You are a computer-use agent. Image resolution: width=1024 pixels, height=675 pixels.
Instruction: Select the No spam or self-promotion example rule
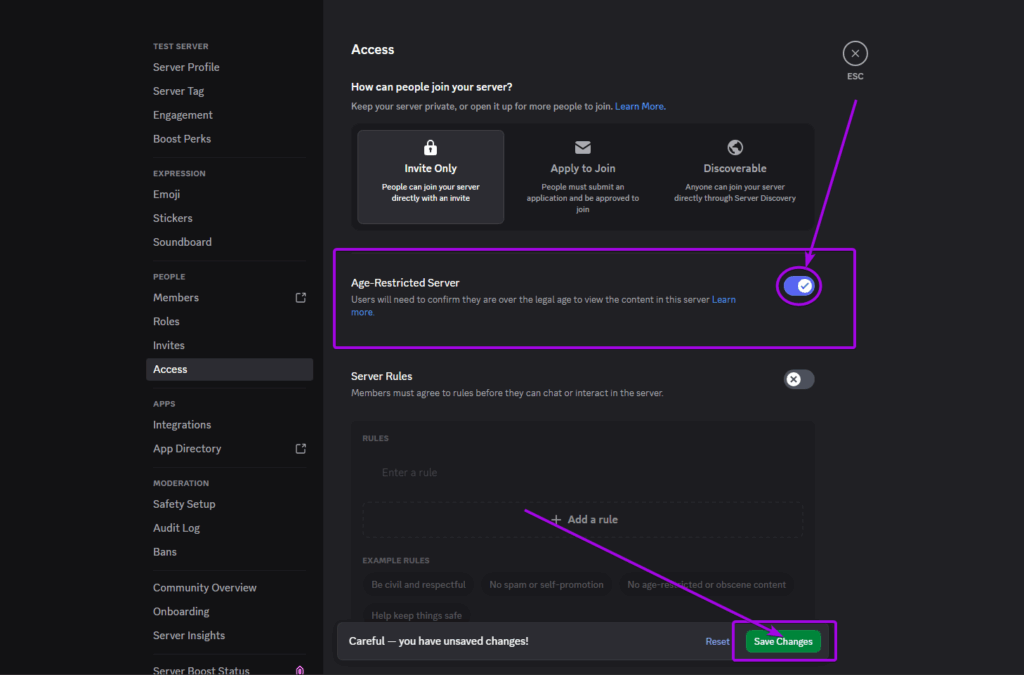coord(547,584)
